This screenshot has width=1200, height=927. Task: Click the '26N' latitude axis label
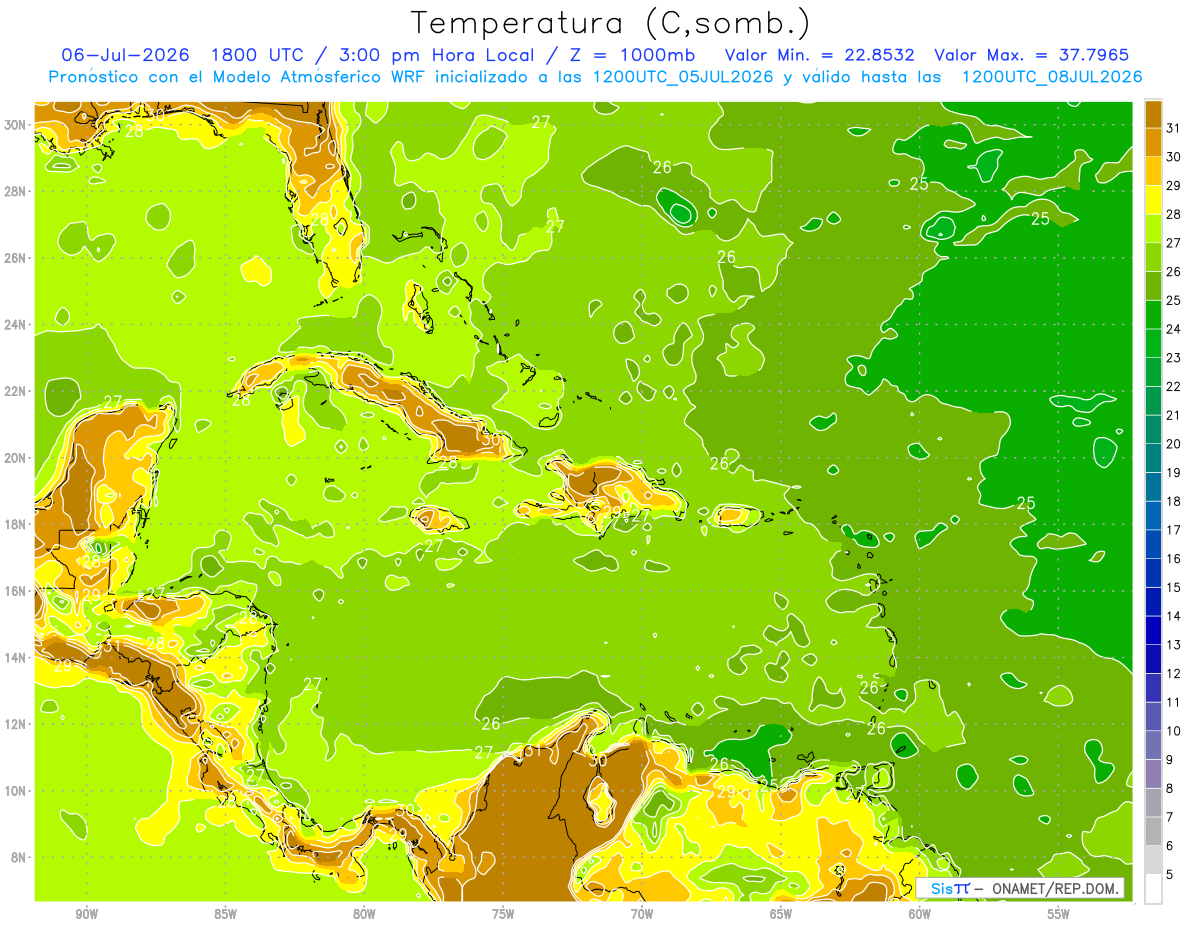[x=17, y=257]
